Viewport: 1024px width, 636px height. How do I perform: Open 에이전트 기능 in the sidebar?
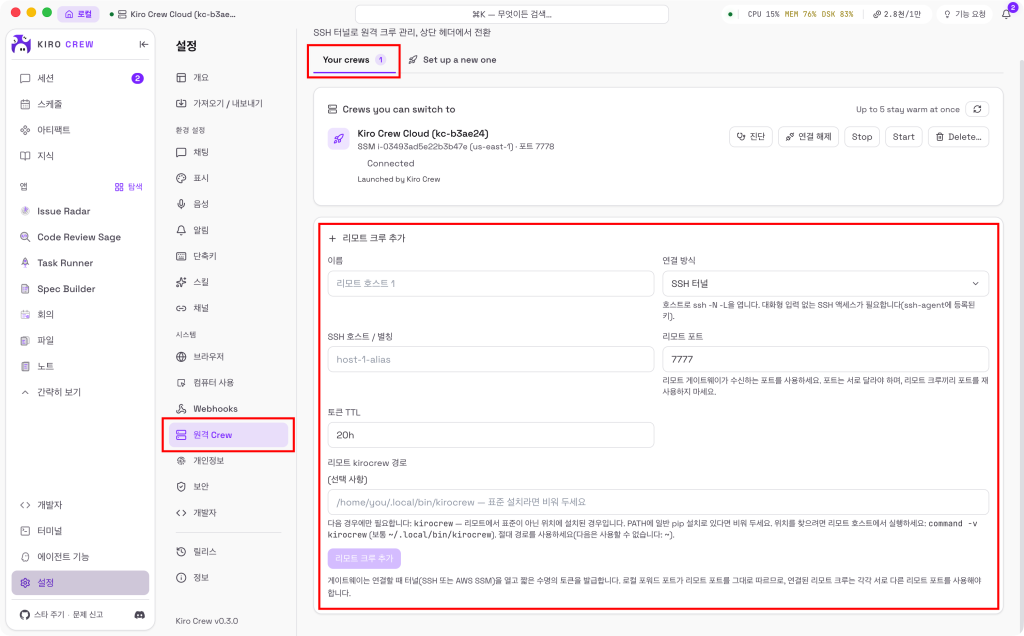coord(80,556)
